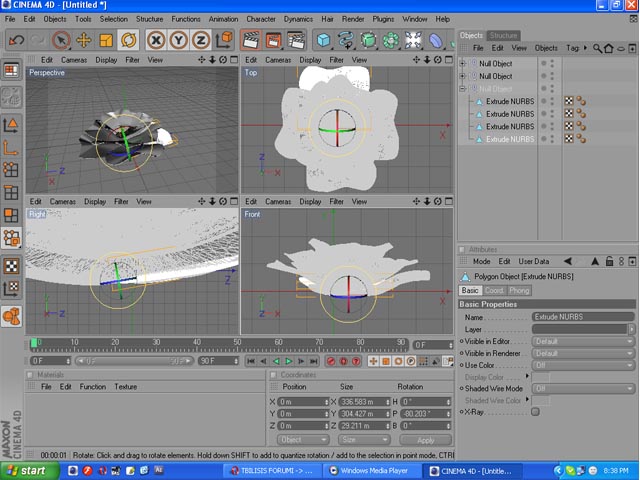Click the Name field Extrude NURBS
The height and width of the screenshot is (480, 640).
[583, 317]
